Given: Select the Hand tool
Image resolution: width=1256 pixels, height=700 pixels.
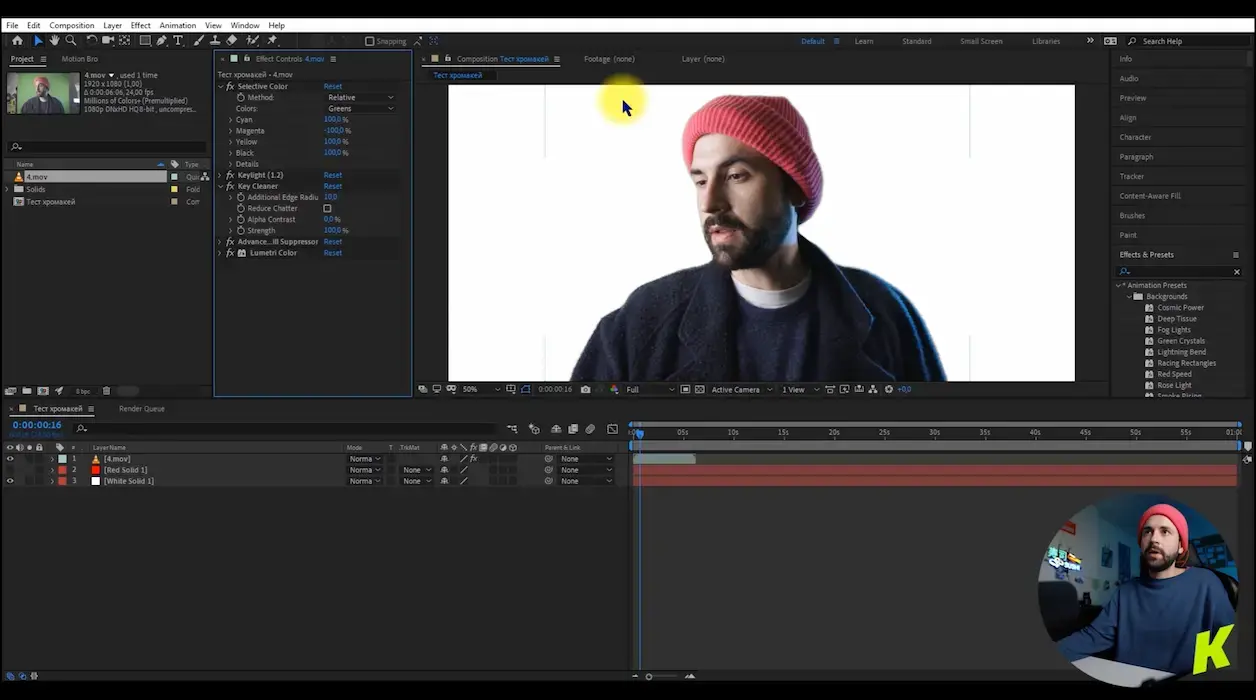Looking at the screenshot, I should click(x=54, y=41).
